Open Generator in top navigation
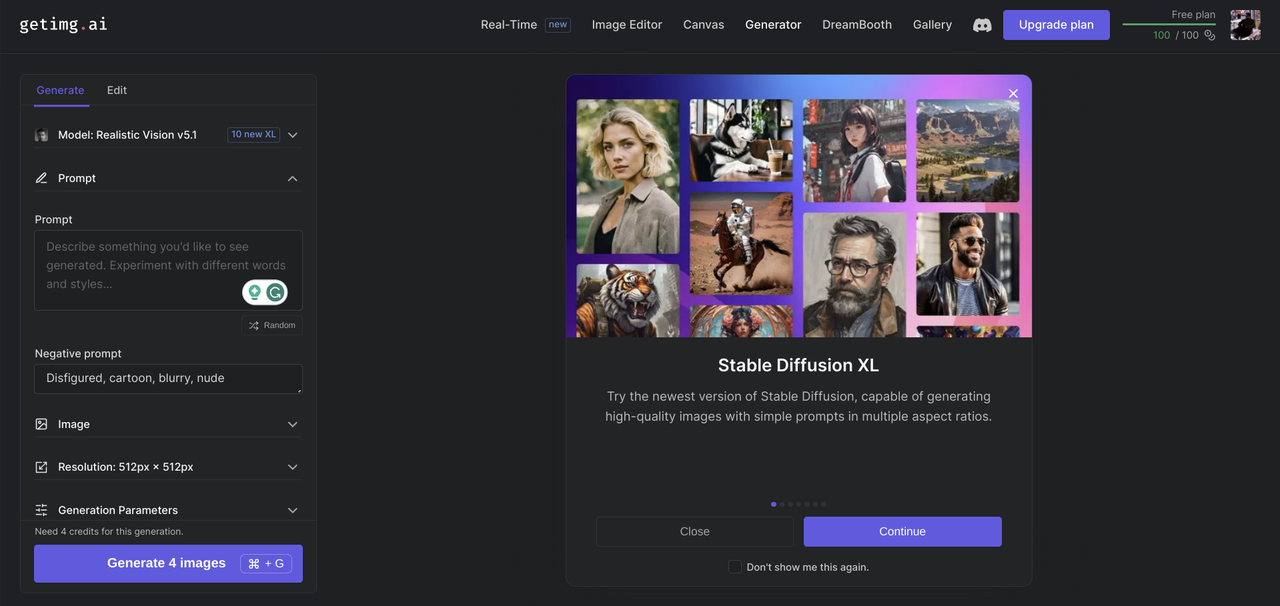This screenshot has width=1280, height=606. (773, 25)
